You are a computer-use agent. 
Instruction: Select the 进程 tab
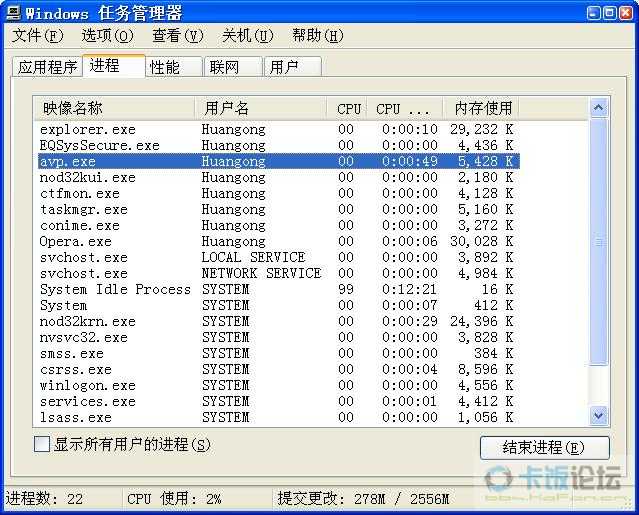114,66
